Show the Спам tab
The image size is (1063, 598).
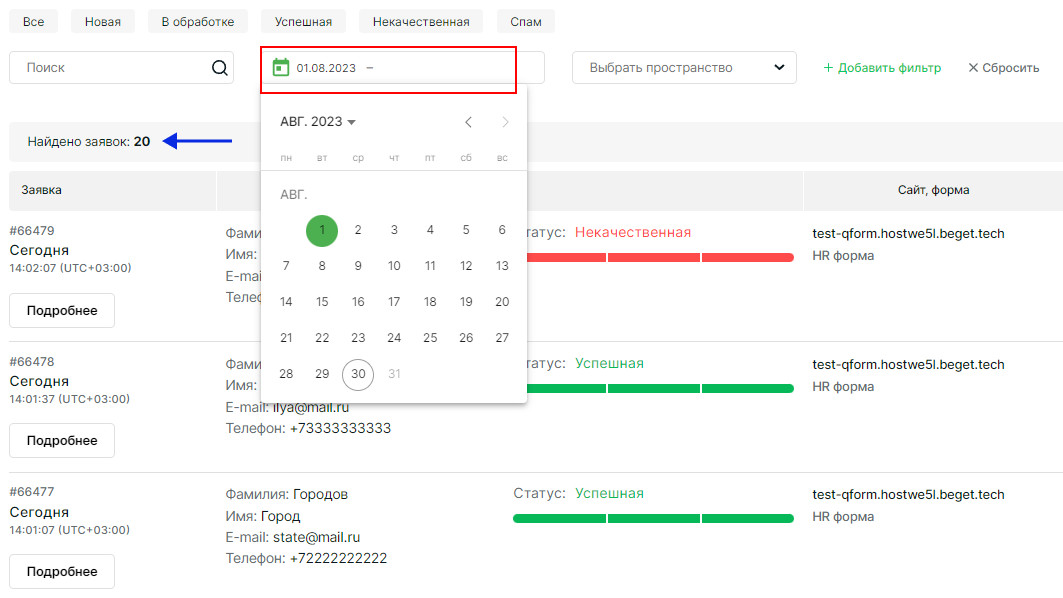coord(526,21)
